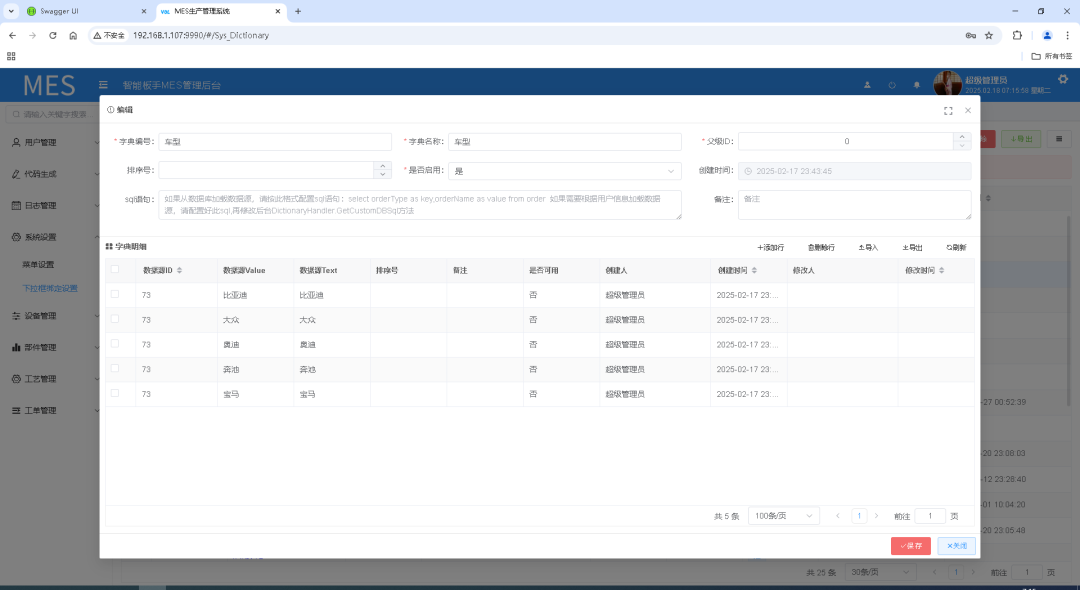This screenshot has height=590, width=1080.
Task: Click the 导出 export button in 字典明细
Action: pyautogui.click(x=912, y=247)
